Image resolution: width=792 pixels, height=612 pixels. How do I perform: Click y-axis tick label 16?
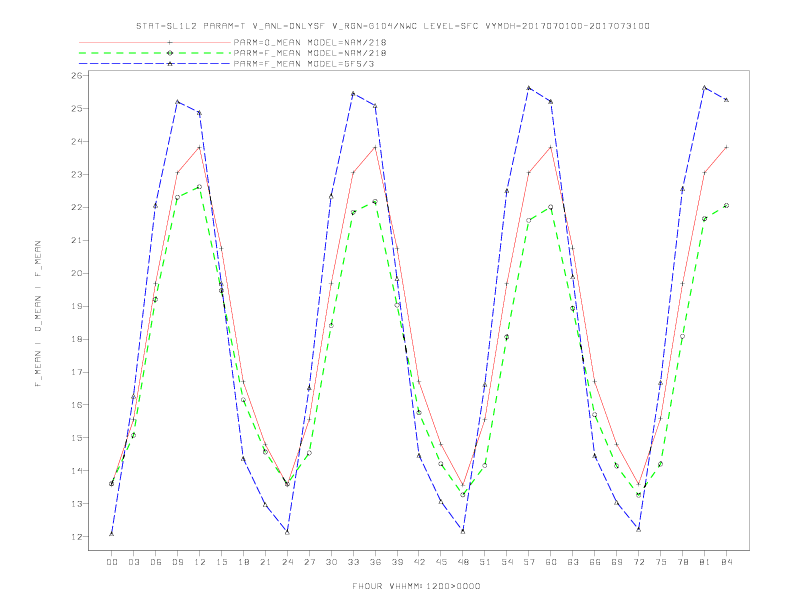[77, 405]
